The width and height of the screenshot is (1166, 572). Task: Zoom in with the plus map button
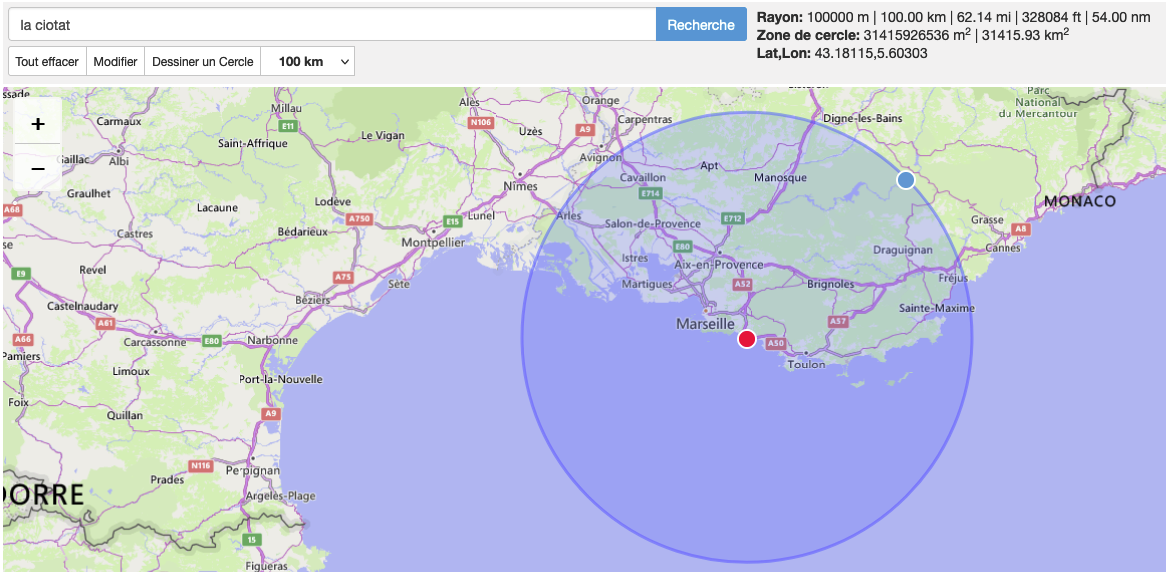38,123
